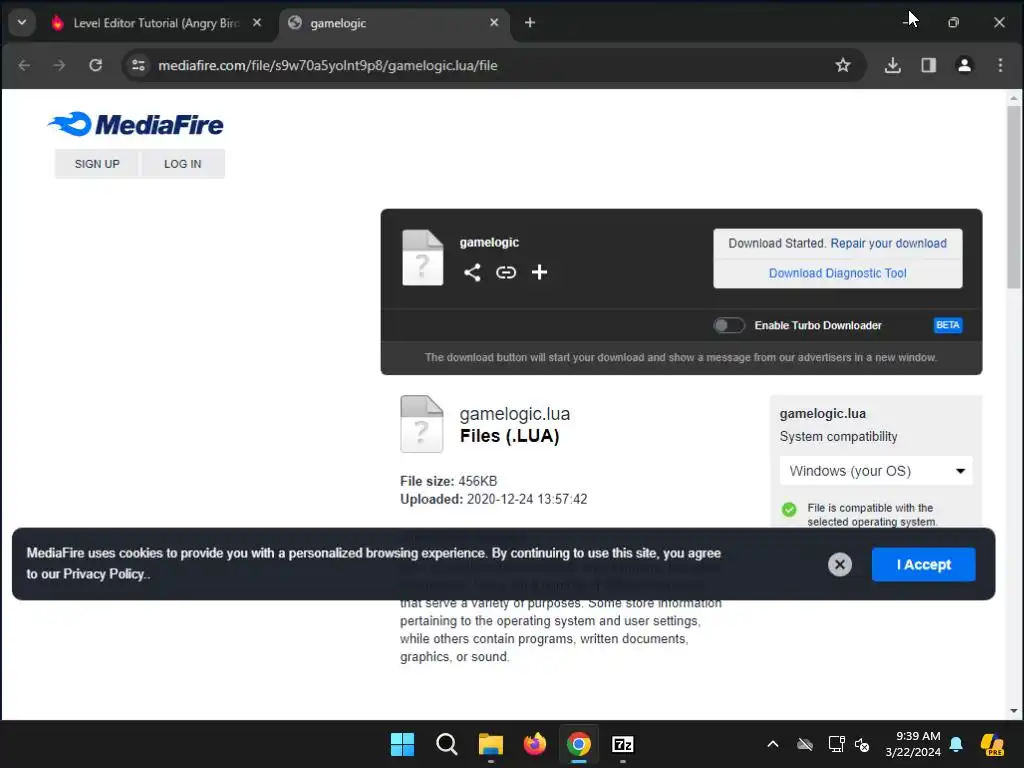1024x768 pixels.
Task: Open a new browser tab
Action: (x=530, y=23)
